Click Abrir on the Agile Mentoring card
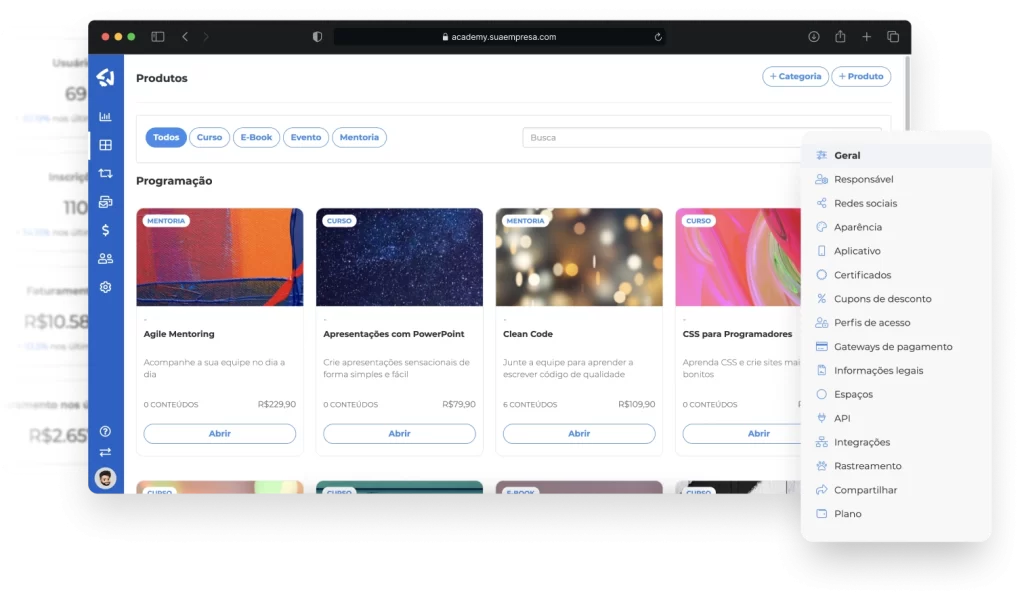Screen dimensions: 1024x599 tap(219, 434)
